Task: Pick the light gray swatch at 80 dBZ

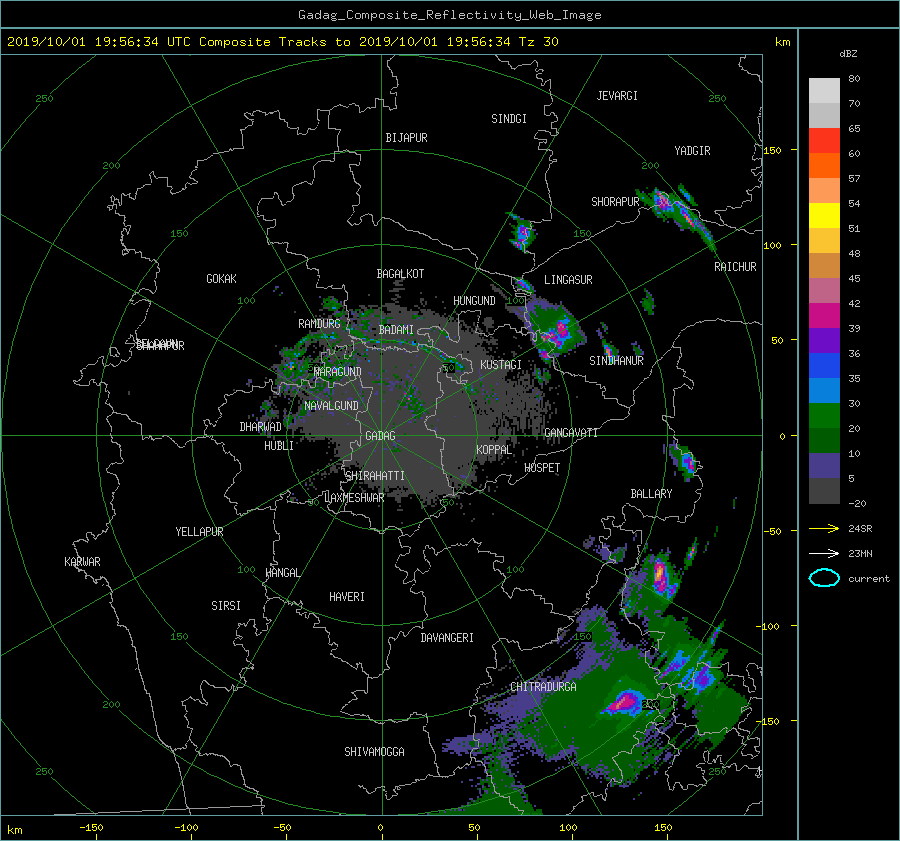Action: point(824,90)
